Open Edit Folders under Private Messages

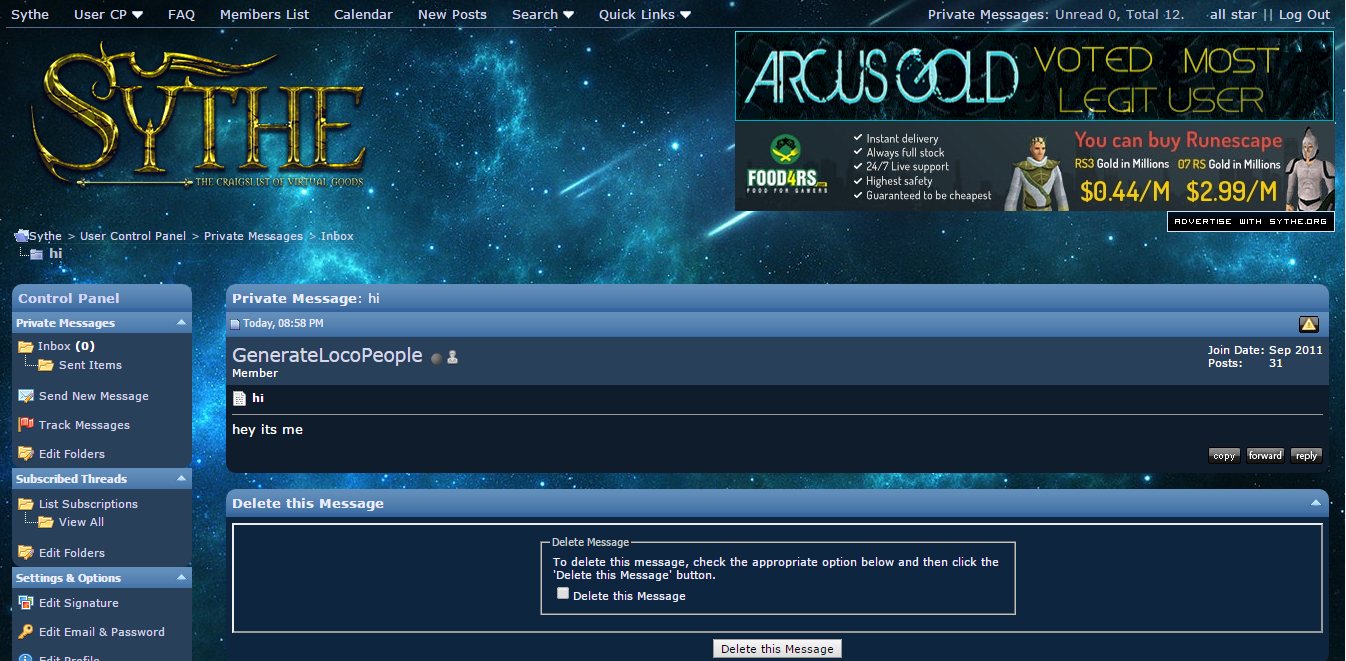click(72, 454)
